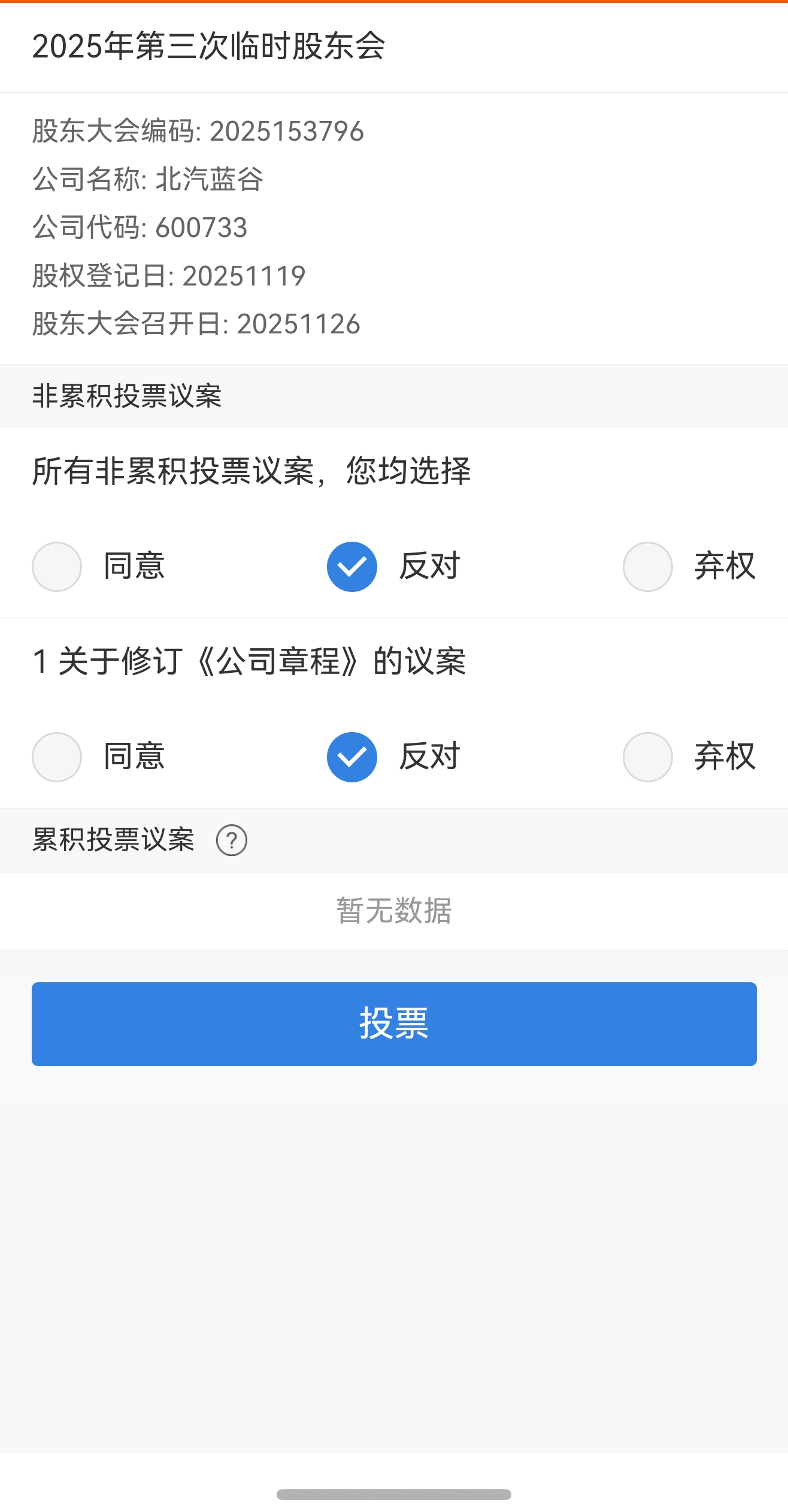Pick 弃权 for proposal 1 修订《公司章程》

click(648, 757)
